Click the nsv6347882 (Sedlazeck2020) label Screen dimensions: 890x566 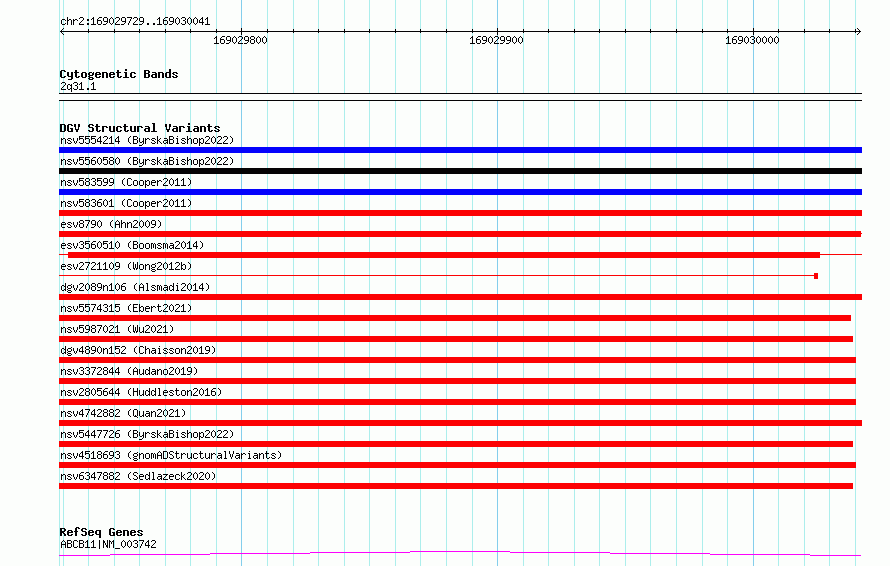[138, 476]
